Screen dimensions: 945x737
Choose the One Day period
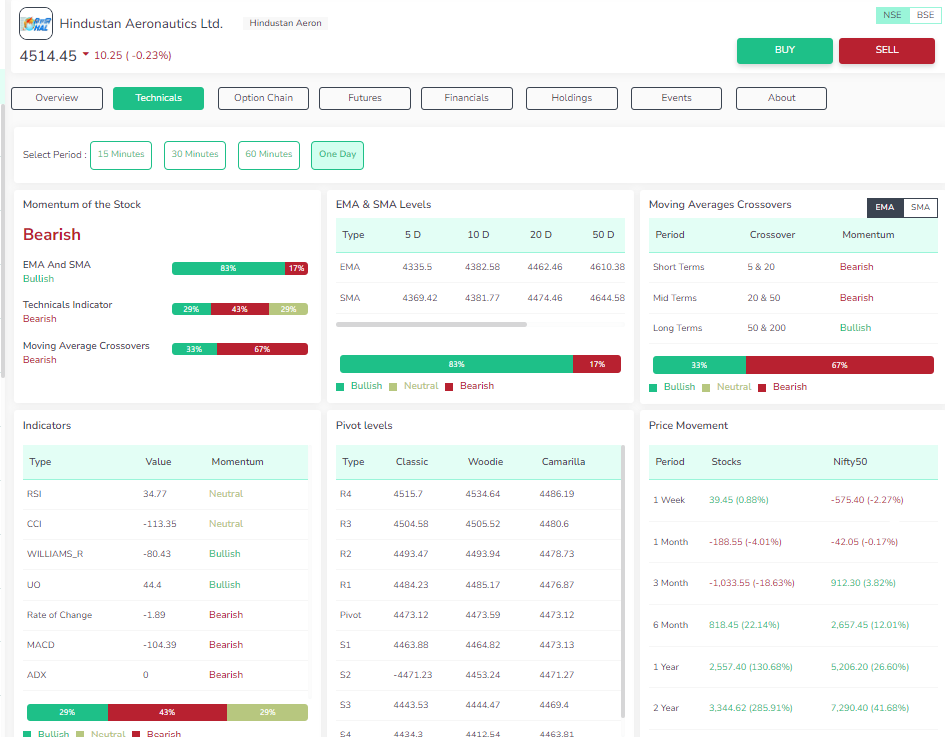tap(337, 155)
